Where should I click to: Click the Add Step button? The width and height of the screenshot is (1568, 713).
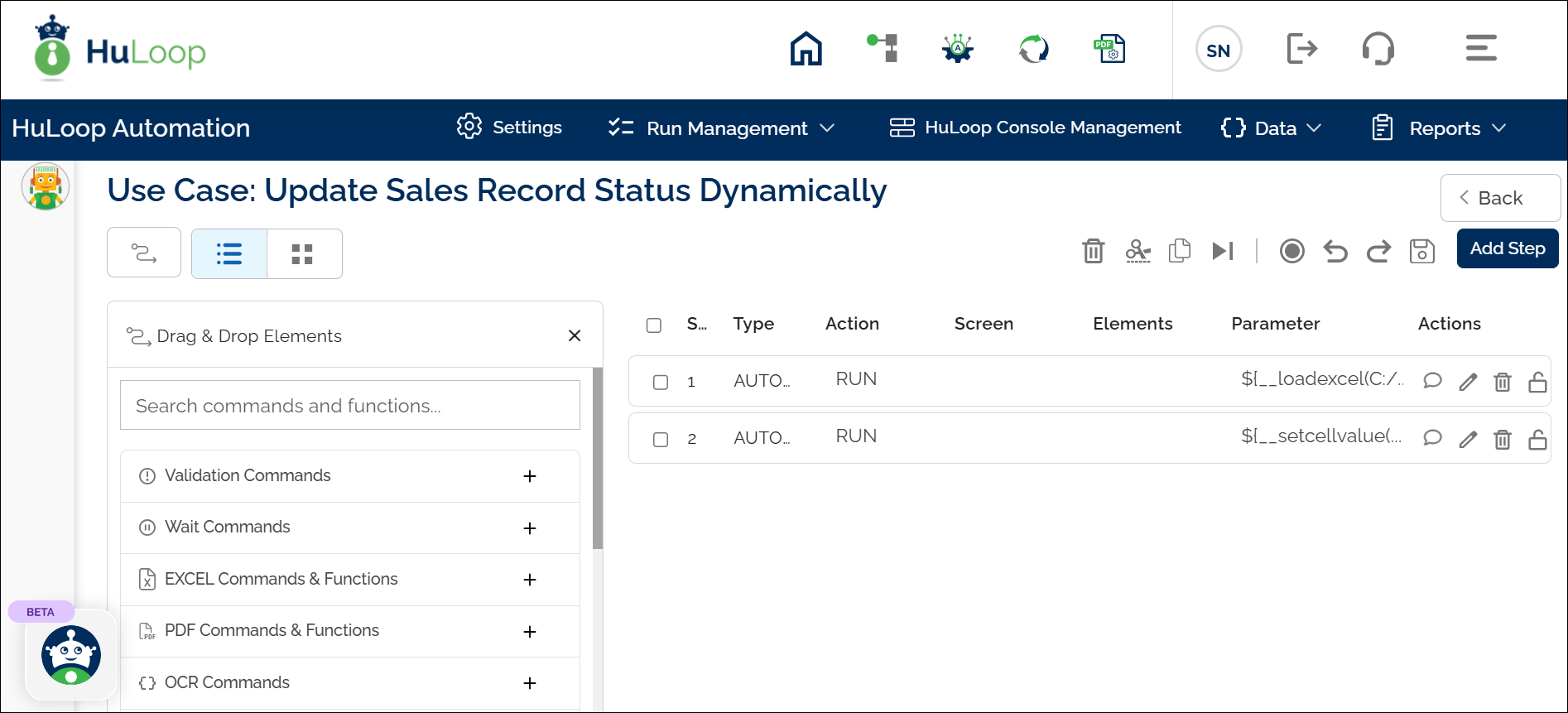click(1508, 248)
